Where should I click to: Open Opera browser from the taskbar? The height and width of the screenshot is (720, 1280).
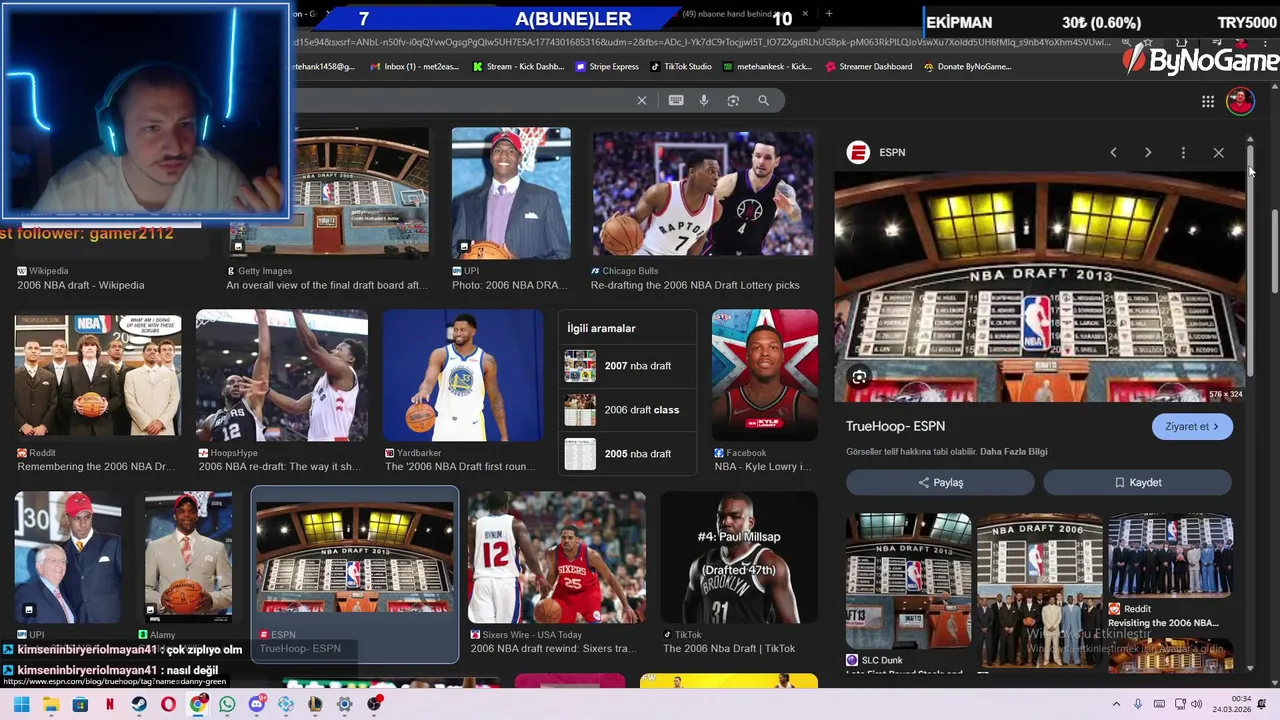(x=168, y=705)
